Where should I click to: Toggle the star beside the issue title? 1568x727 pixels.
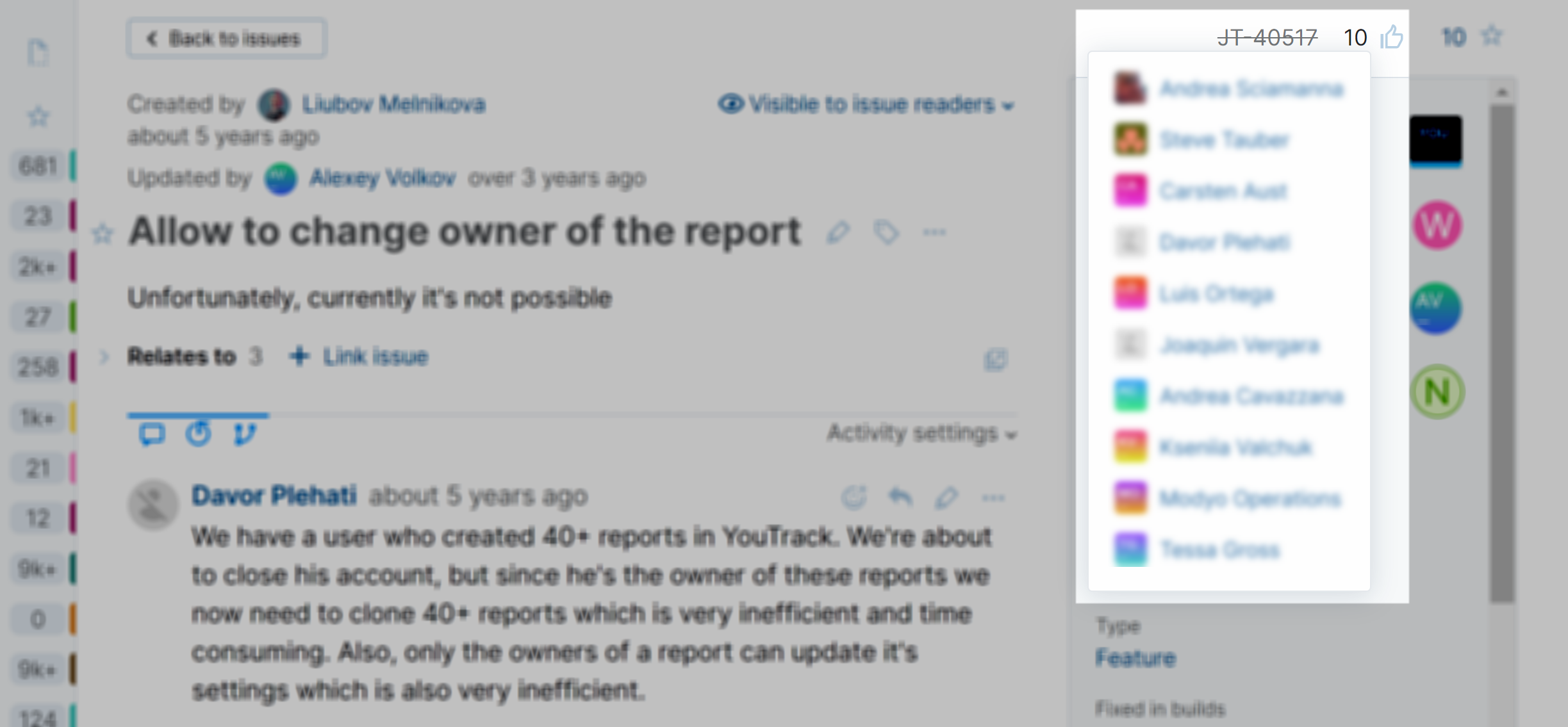tap(103, 234)
